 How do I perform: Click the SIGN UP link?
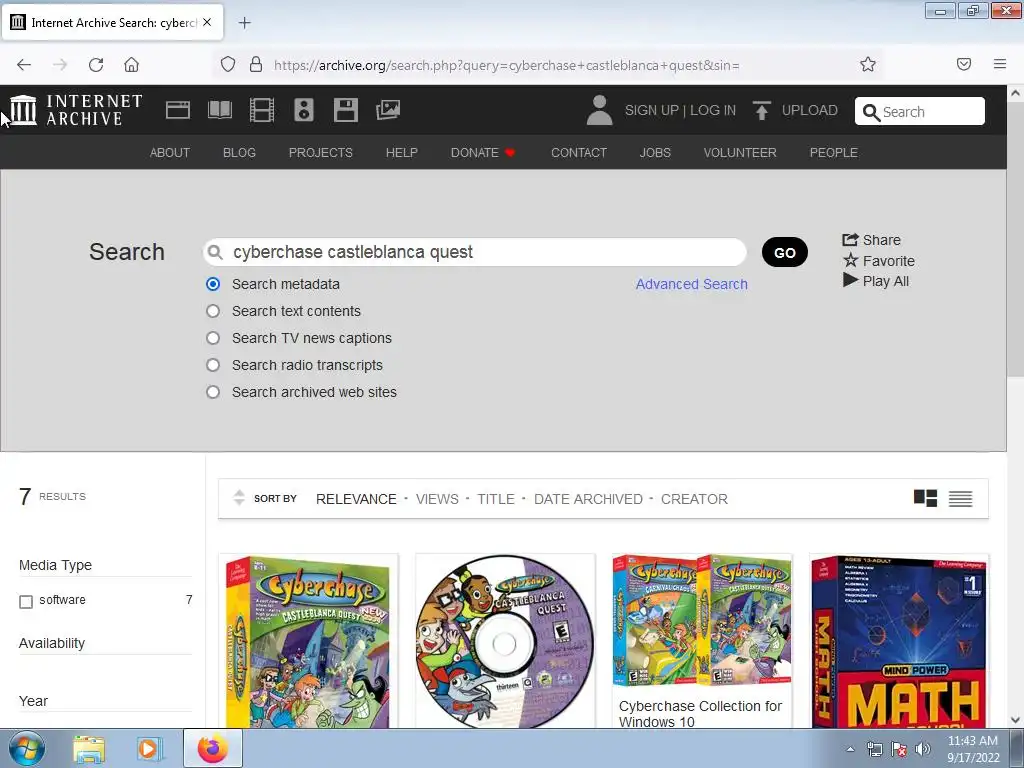click(x=652, y=110)
